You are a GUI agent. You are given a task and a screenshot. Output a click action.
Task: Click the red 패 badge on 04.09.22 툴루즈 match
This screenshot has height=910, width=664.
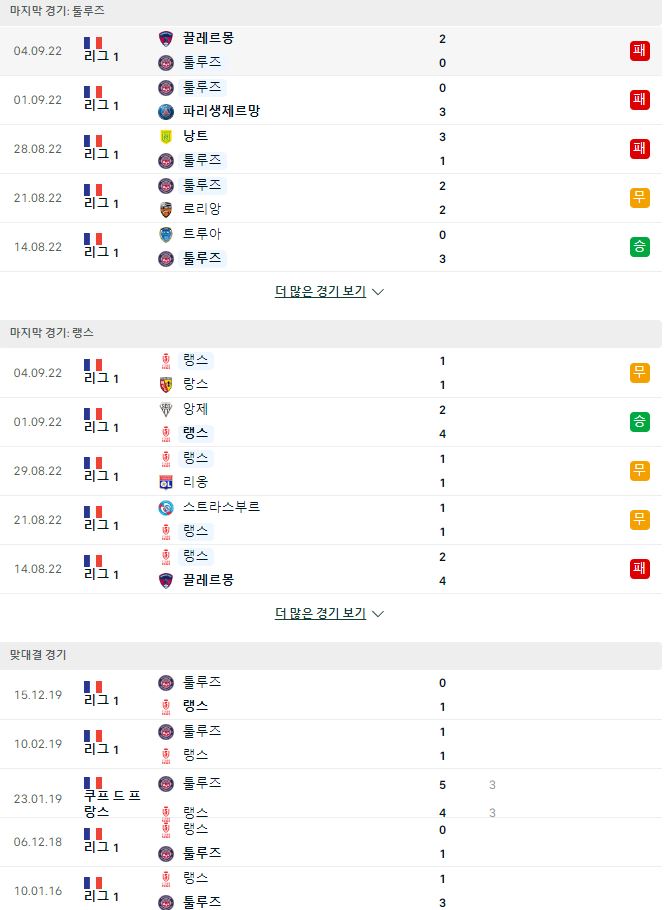pyautogui.click(x=640, y=50)
